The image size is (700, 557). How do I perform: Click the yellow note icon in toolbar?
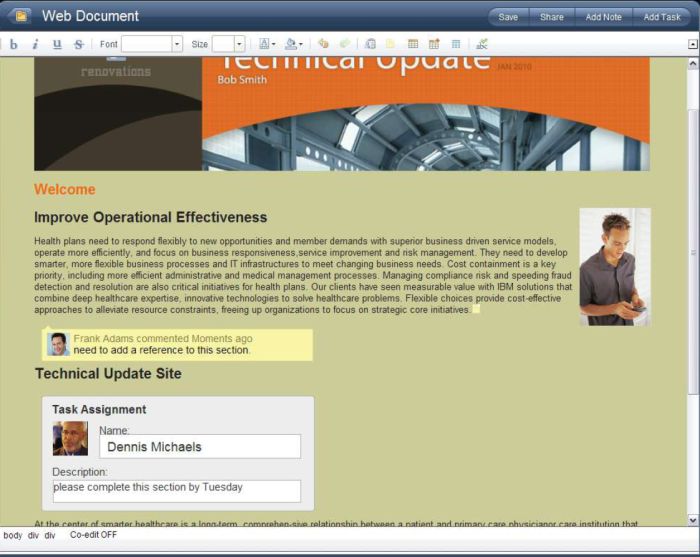[391, 44]
